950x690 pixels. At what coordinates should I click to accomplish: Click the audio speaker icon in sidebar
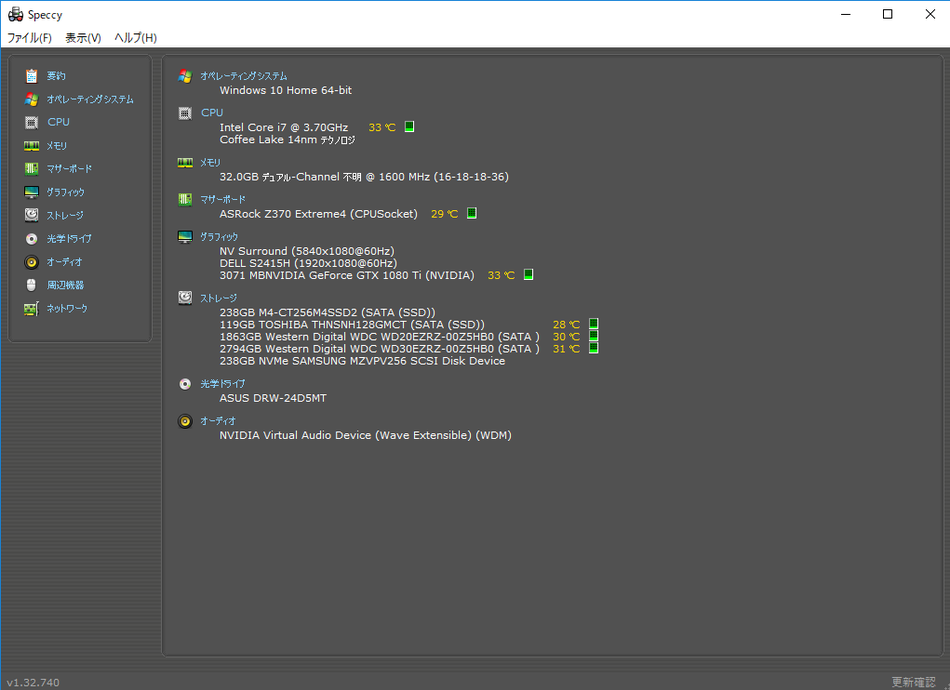32,262
